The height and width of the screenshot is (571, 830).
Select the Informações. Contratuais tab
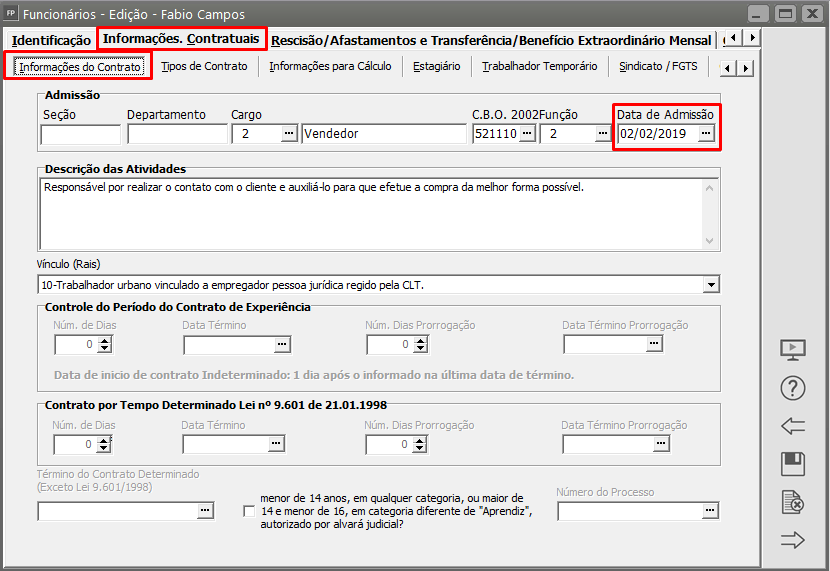point(181,39)
